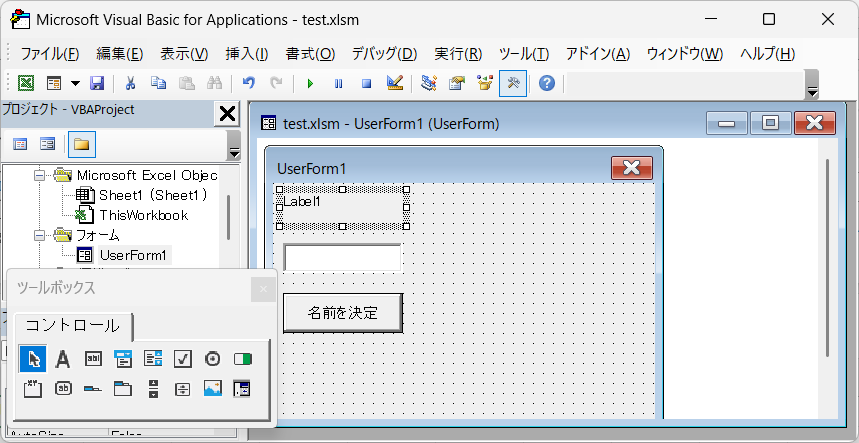
Task: Click the Break pause icon
Action: pos(339,84)
